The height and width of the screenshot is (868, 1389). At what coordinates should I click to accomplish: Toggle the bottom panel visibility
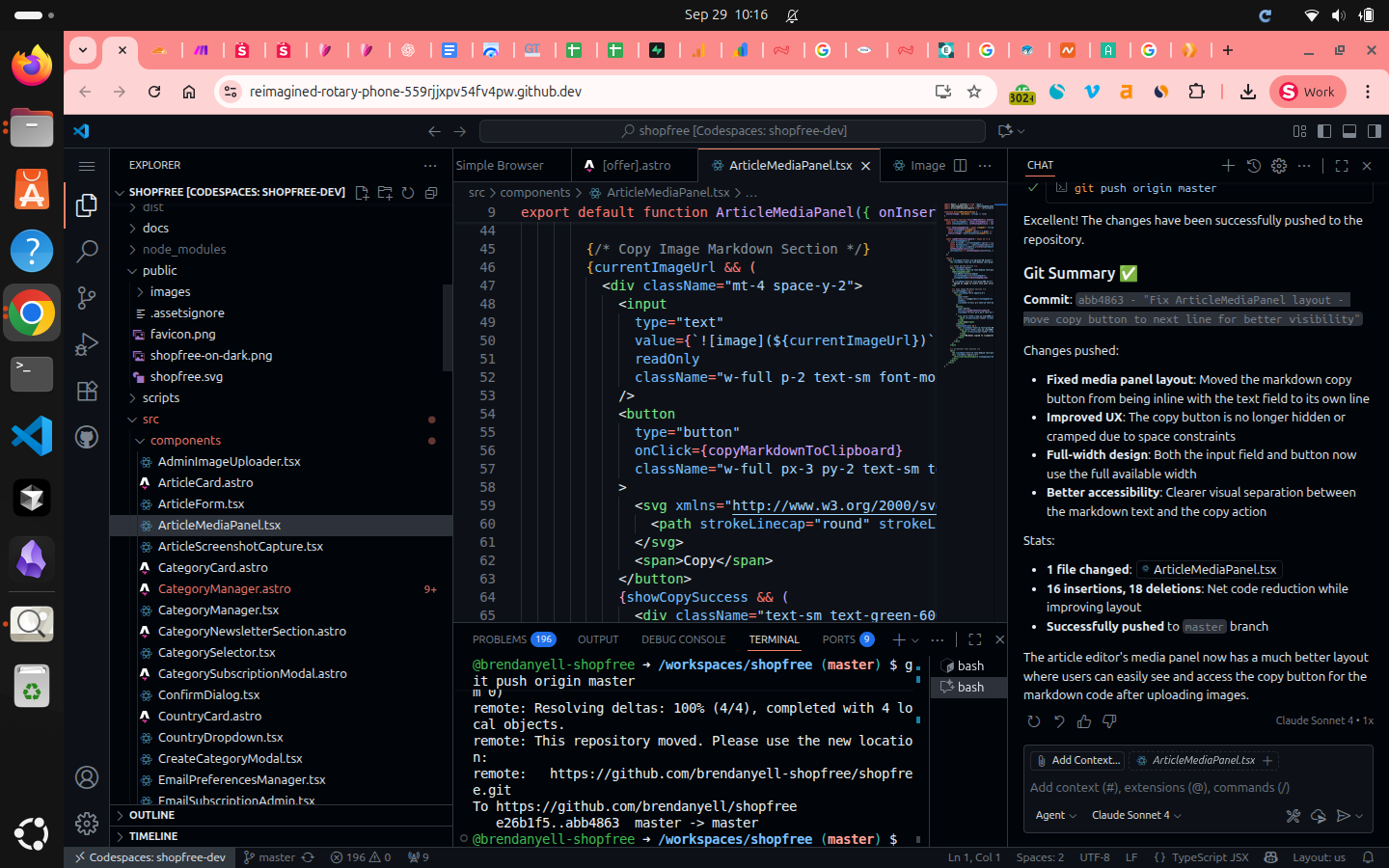1349,131
